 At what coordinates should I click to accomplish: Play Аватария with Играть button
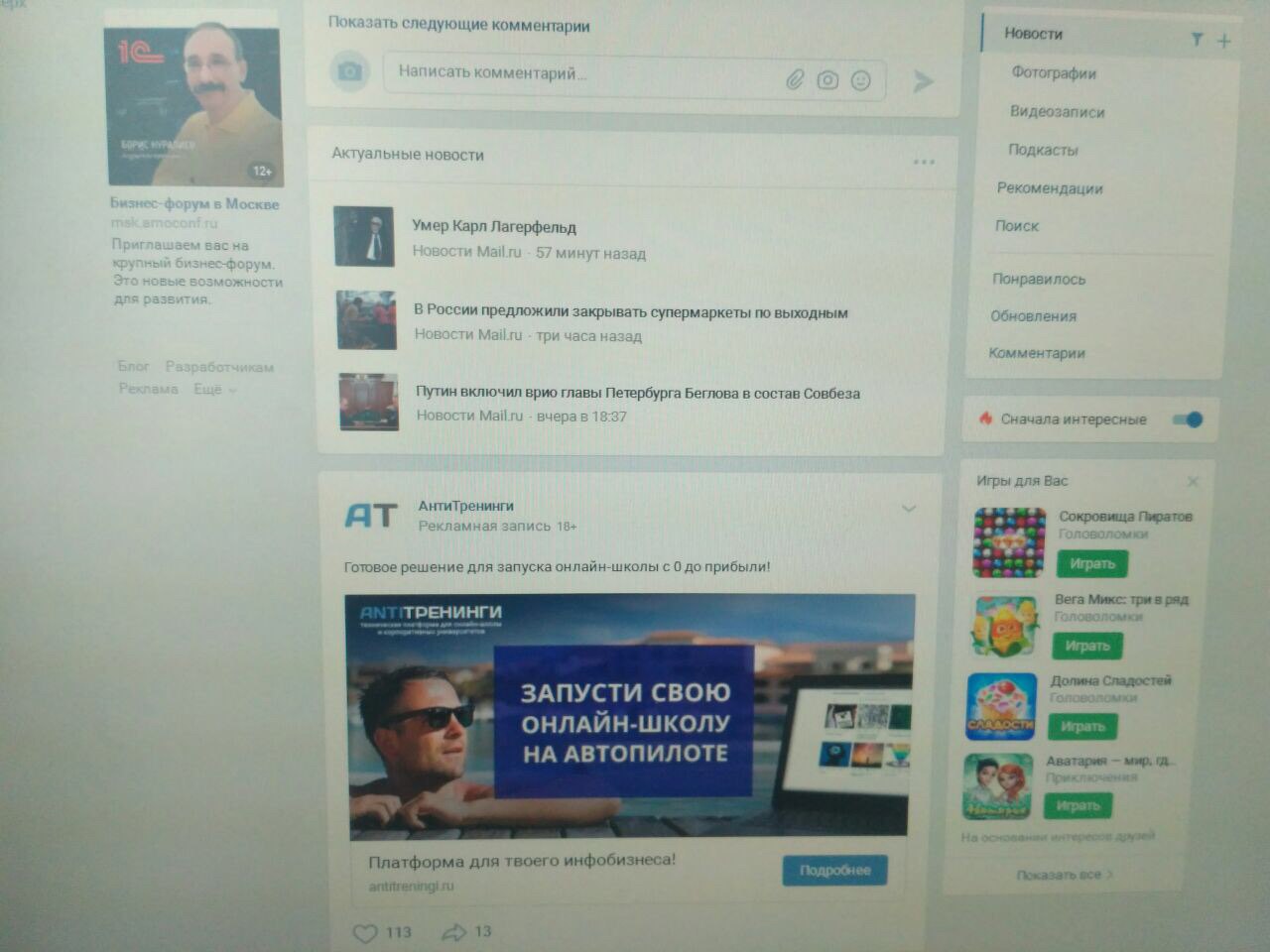(x=1078, y=805)
